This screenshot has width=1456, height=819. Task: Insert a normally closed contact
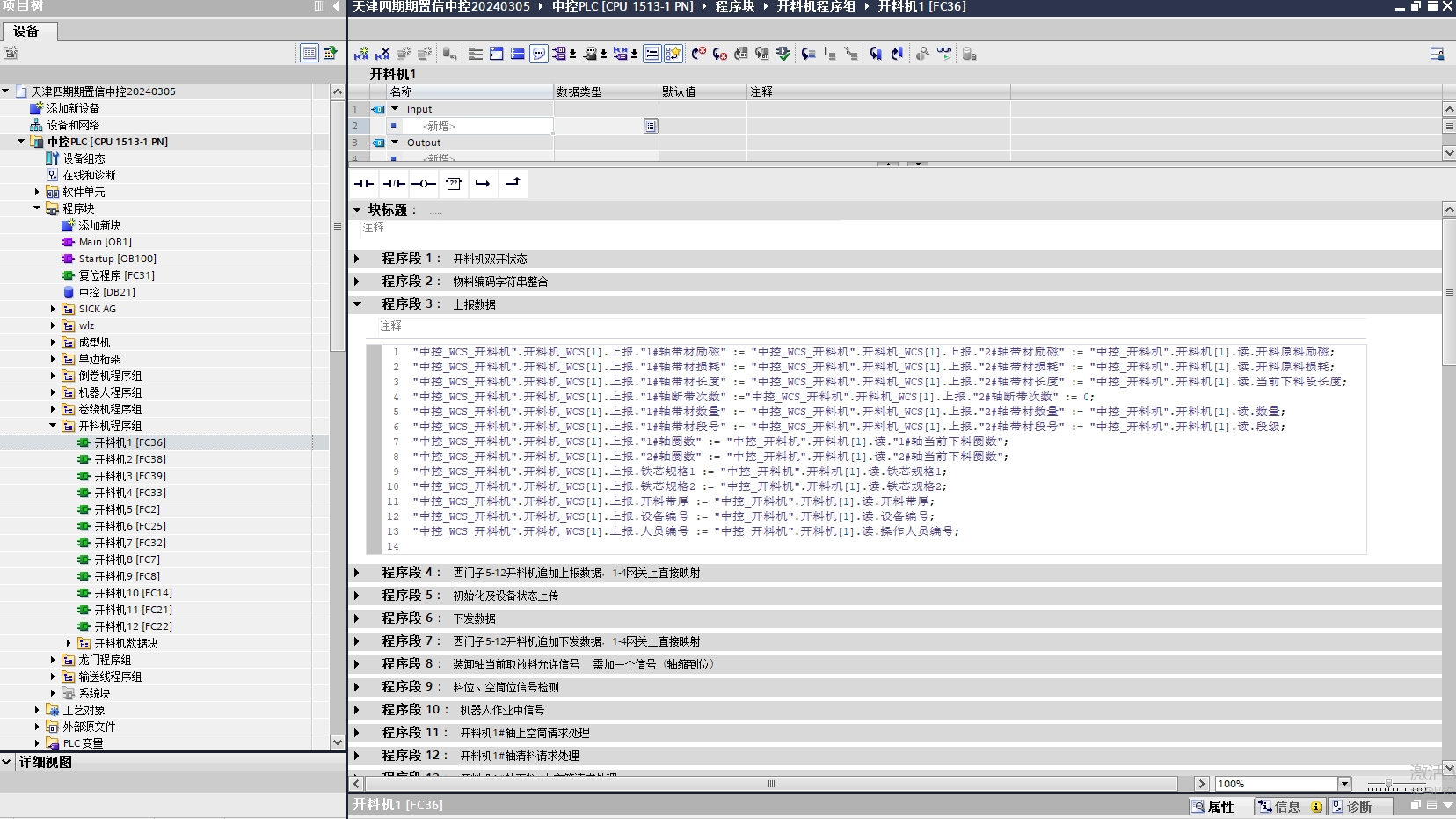click(394, 184)
